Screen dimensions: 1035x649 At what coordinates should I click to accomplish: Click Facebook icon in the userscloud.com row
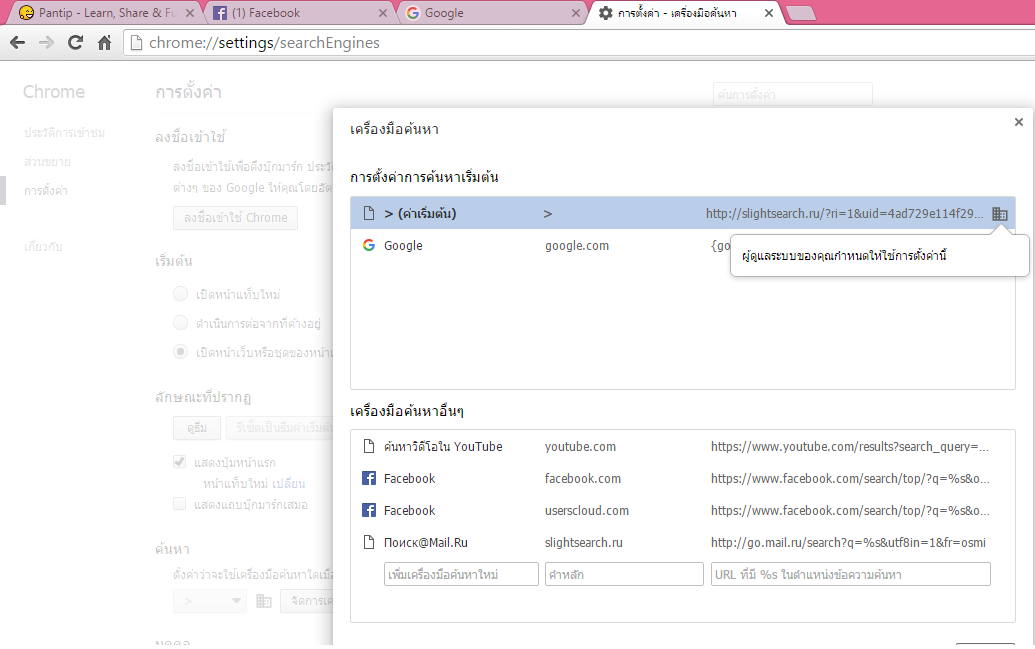(x=369, y=510)
